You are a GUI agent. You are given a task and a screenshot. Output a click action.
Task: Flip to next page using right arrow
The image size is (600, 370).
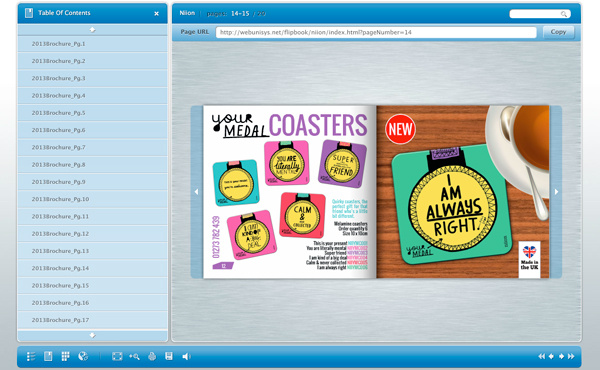point(556,192)
